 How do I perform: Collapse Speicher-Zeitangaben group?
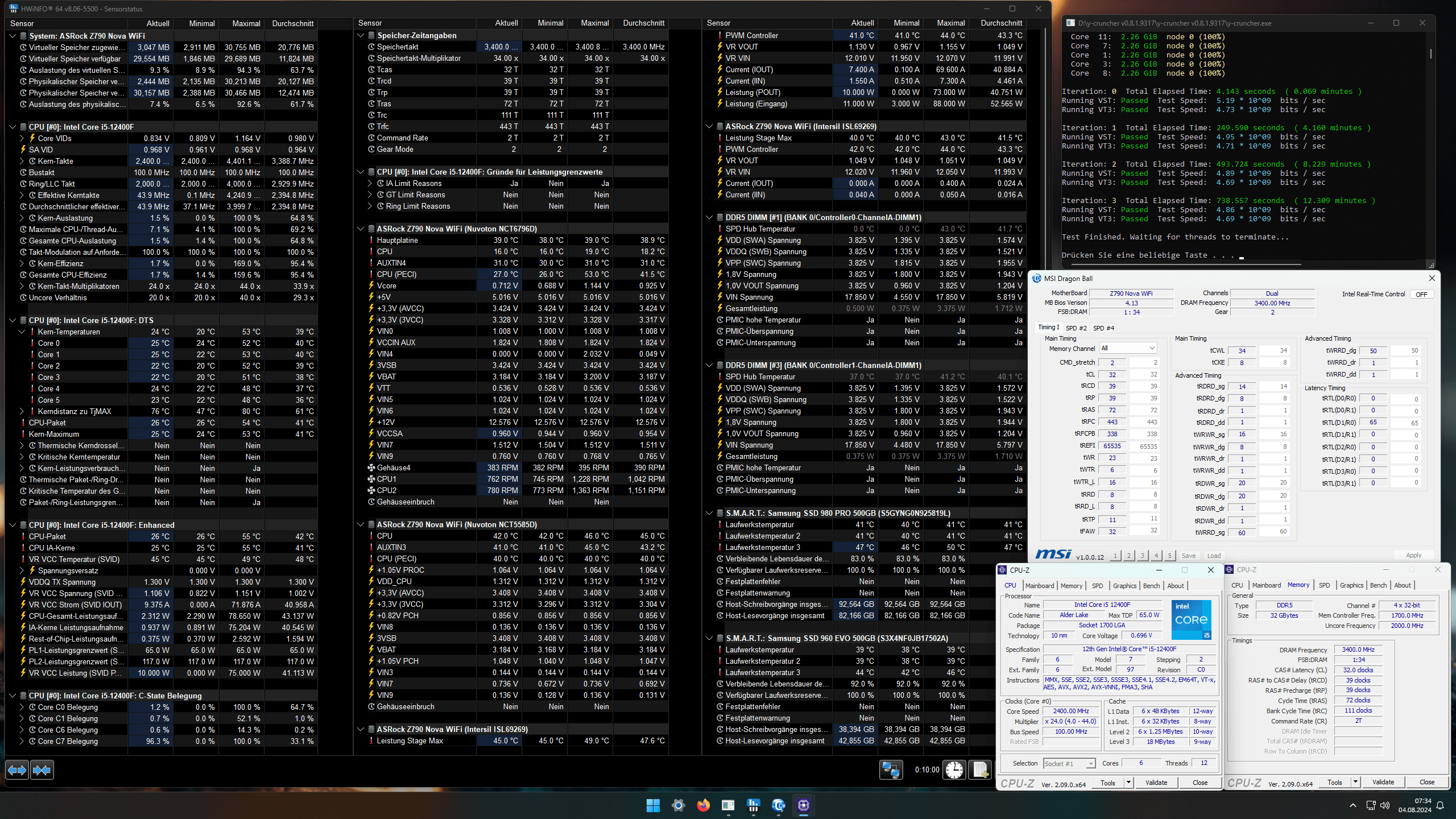(x=361, y=35)
